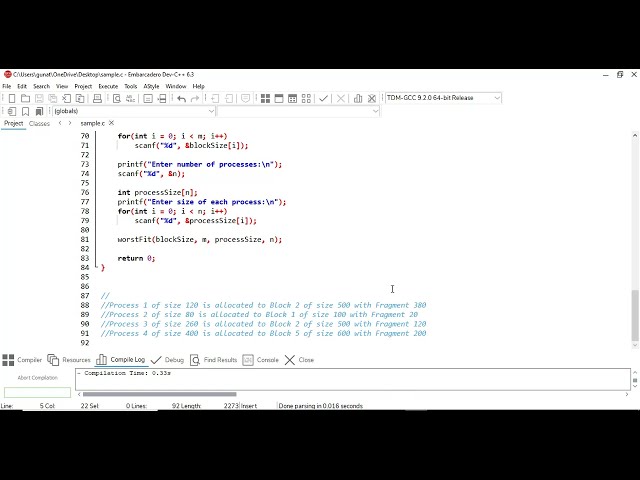Viewport: 640px width, 480px height.
Task: Open the empty members dropdown beside (globals)
Action: [x=298, y=111]
